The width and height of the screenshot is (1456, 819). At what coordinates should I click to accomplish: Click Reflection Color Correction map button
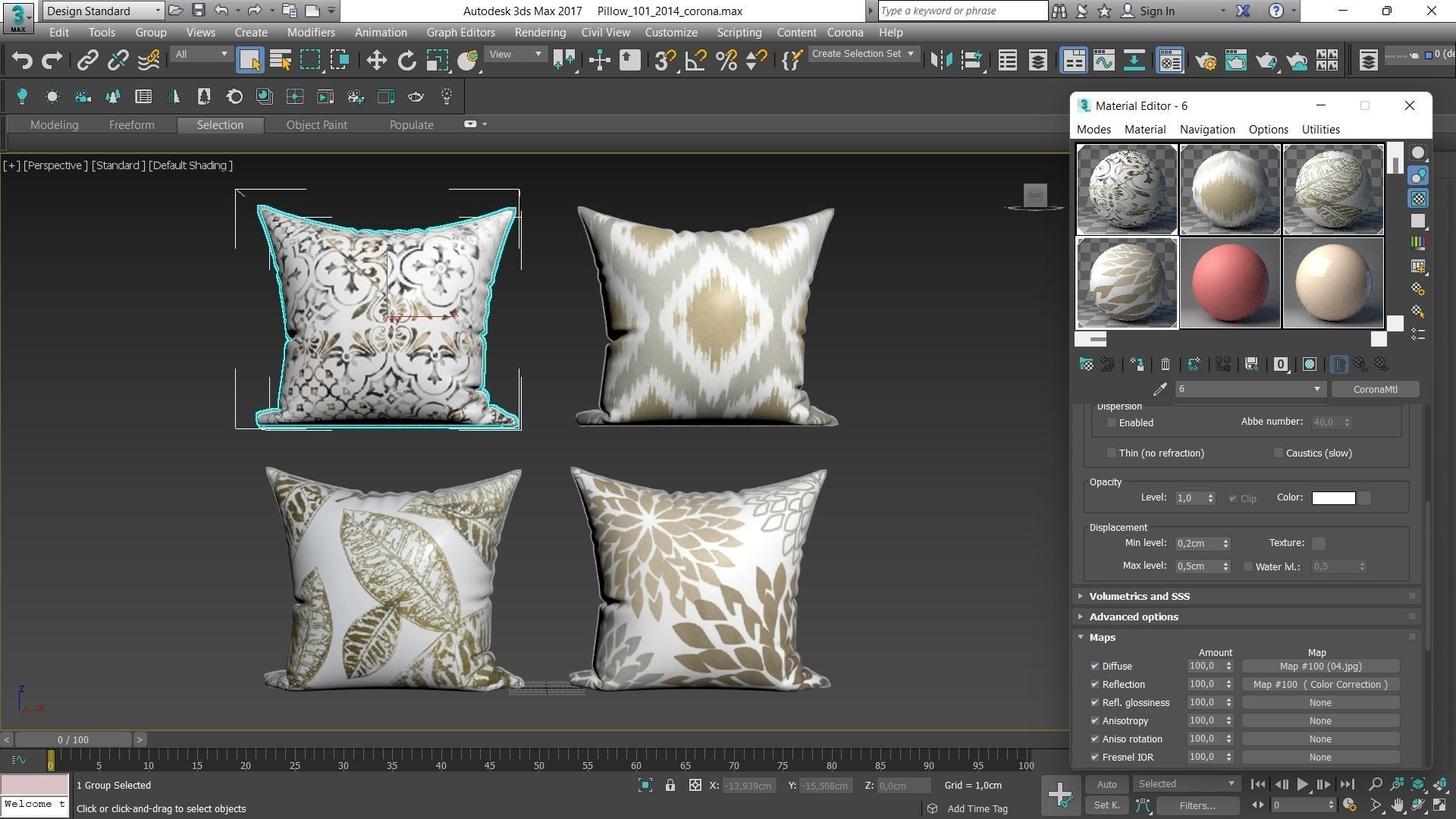tap(1320, 685)
